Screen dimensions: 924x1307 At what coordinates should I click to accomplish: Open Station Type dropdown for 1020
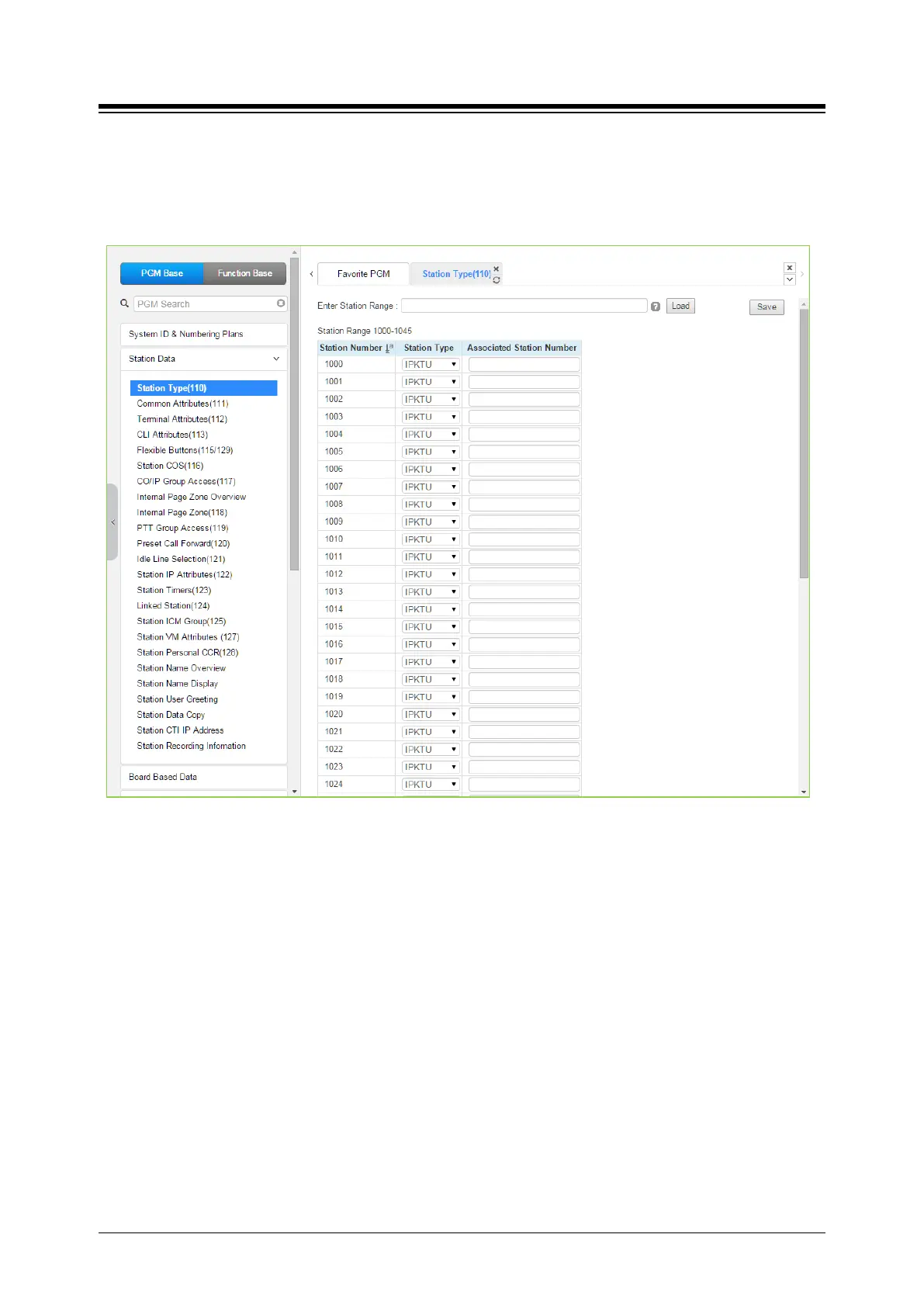click(431, 714)
